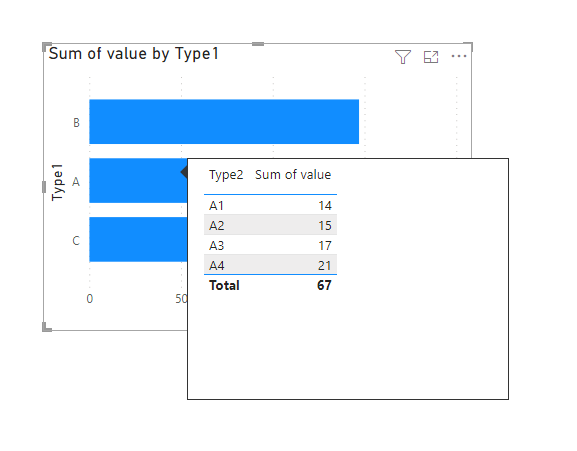This screenshot has height=451, width=577.
Task: Click the left-middle resize handle of visual
Action: click(x=44, y=187)
